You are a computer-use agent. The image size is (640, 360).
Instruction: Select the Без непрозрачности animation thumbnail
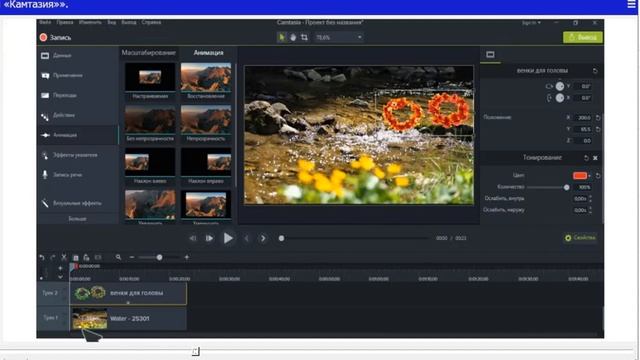click(150, 120)
